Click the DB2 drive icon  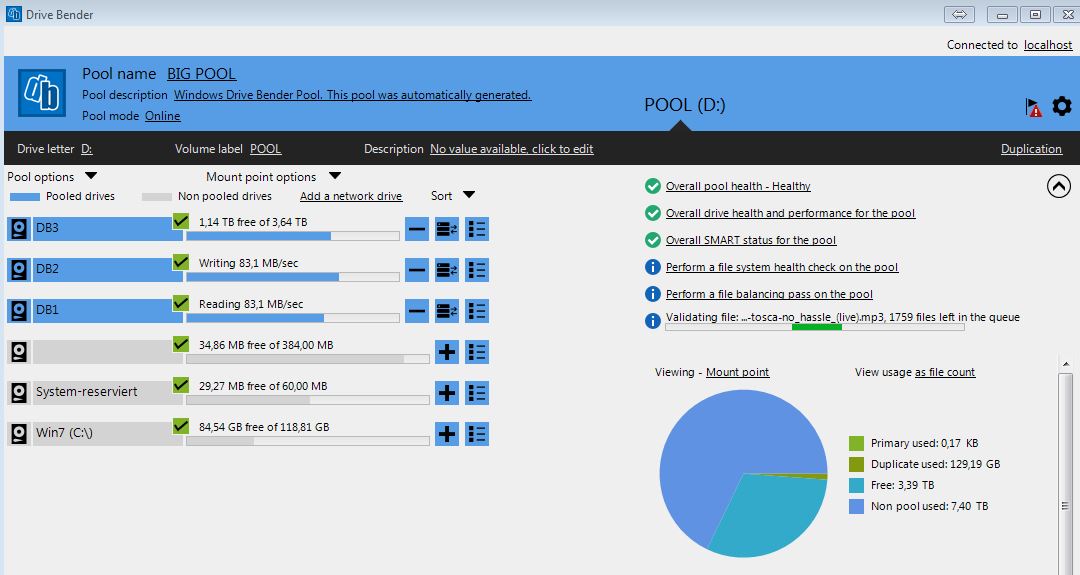(19, 269)
